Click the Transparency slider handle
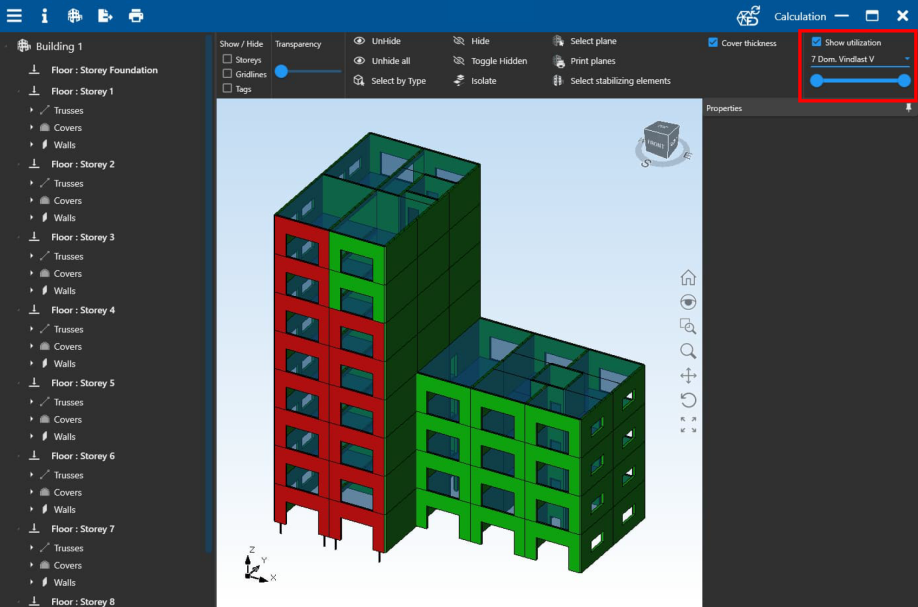918x607 pixels. (282, 71)
